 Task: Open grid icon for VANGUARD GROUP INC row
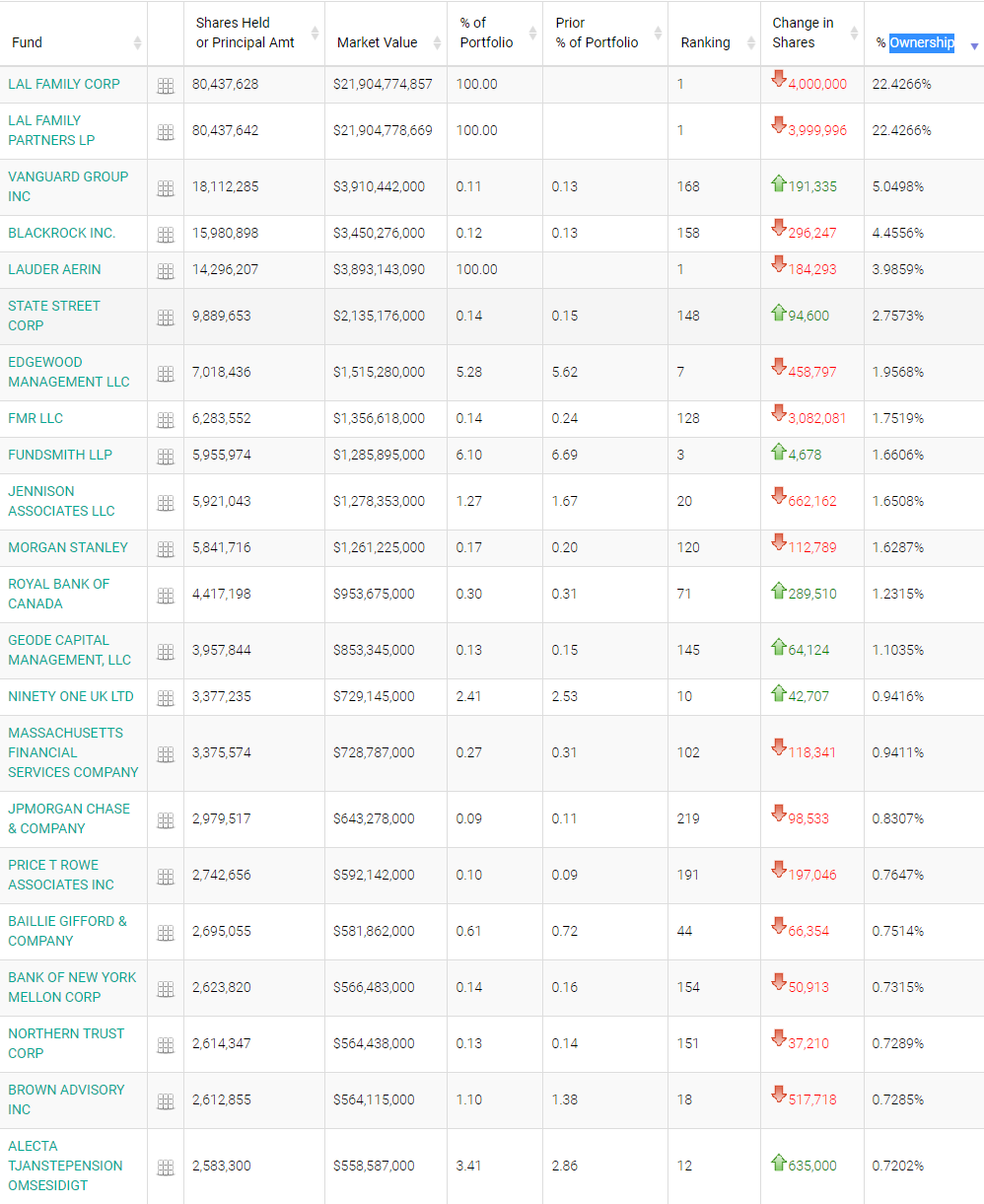pyautogui.click(x=166, y=188)
